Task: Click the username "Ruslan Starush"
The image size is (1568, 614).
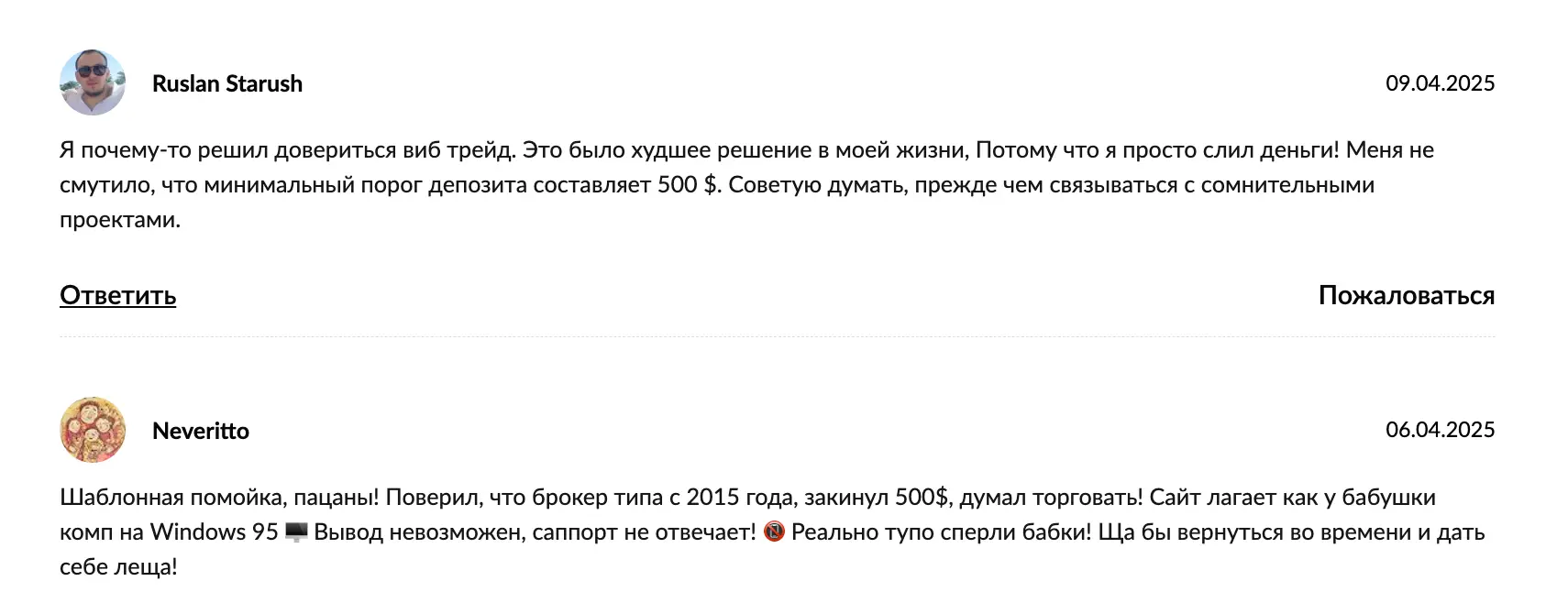Action: click(x=227, y=82)
